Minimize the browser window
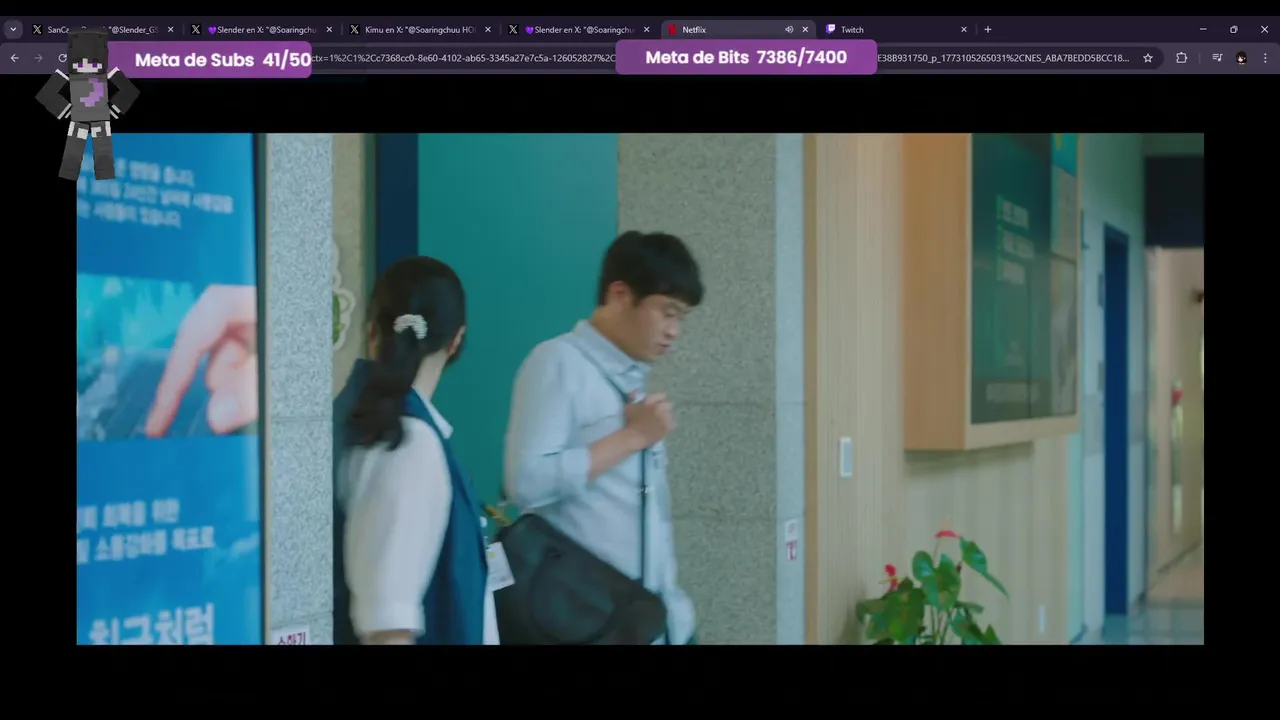Viewport: 1280px width, 720px height. pos(1203,30)
